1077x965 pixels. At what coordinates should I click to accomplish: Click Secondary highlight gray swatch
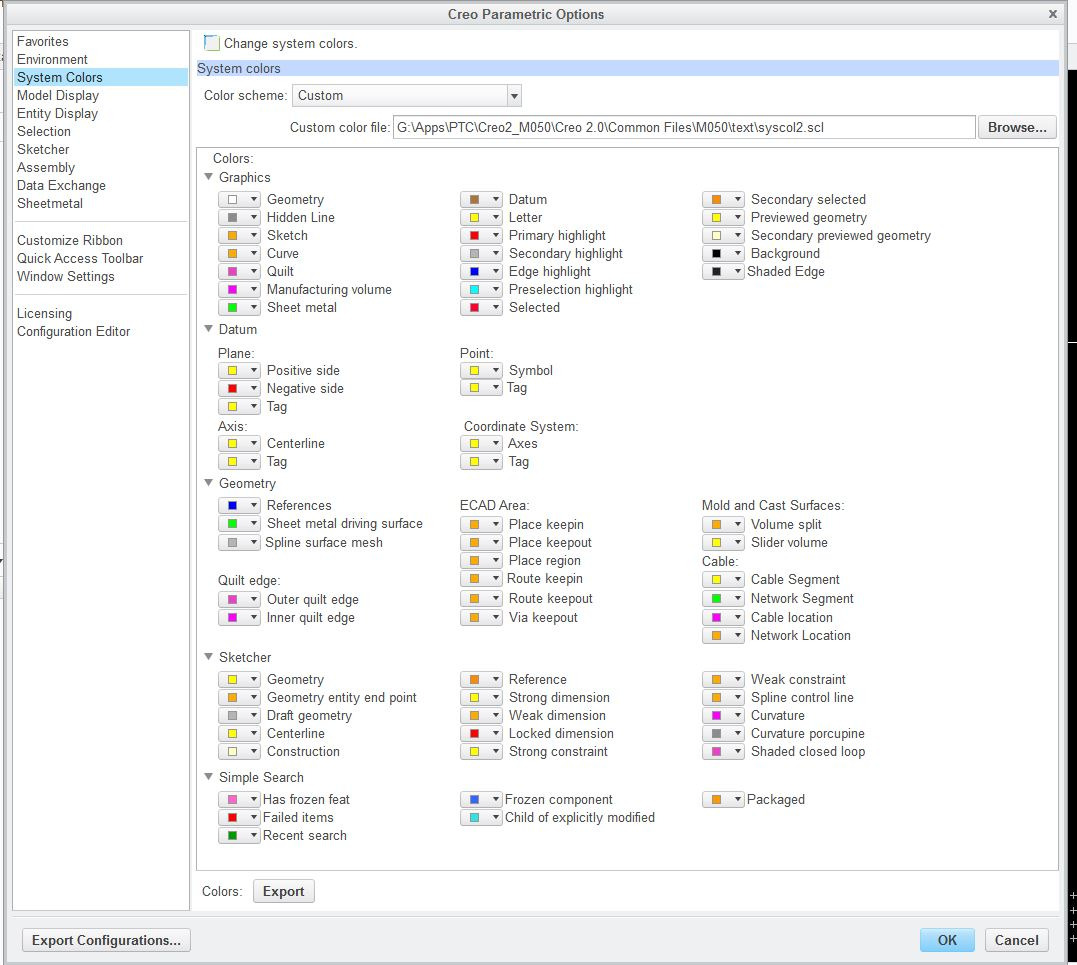pos(475,253)
